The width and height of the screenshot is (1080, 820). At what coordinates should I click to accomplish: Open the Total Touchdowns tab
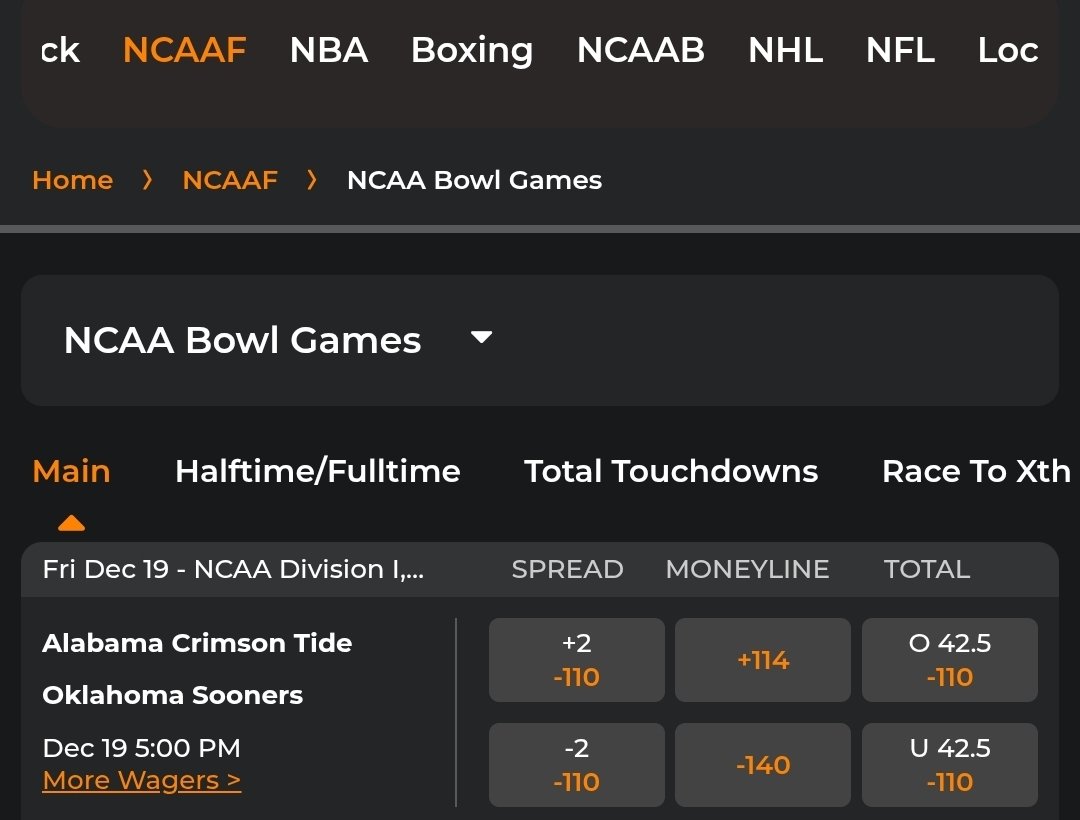pyautogui.click(x=671, y=471)
